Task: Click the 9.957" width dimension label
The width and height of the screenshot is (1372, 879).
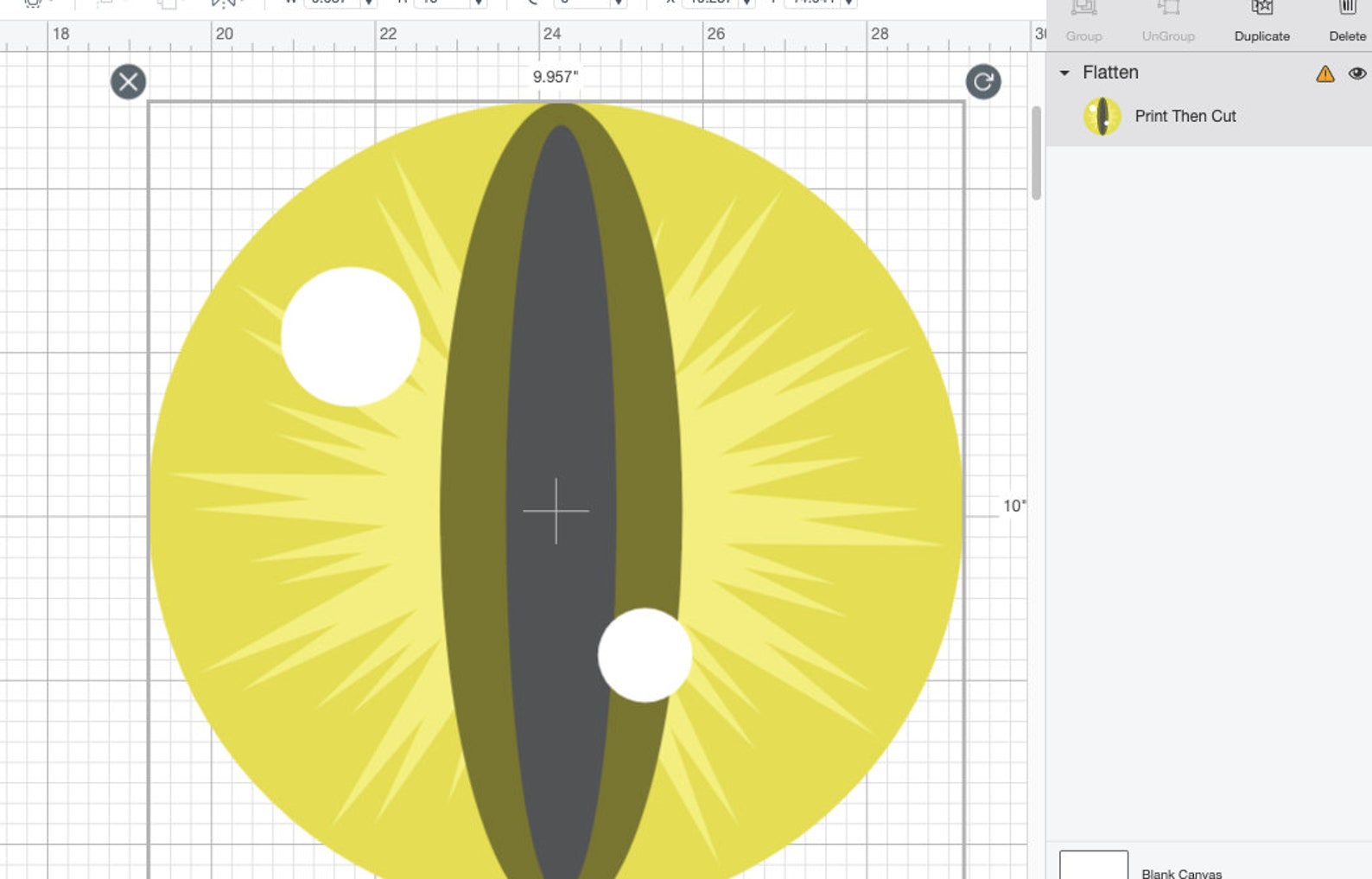Action: click(555, 77)
